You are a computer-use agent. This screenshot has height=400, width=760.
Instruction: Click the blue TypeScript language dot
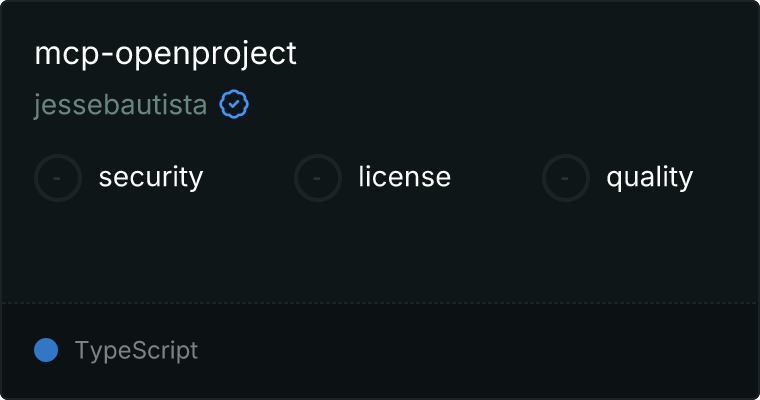46,350
